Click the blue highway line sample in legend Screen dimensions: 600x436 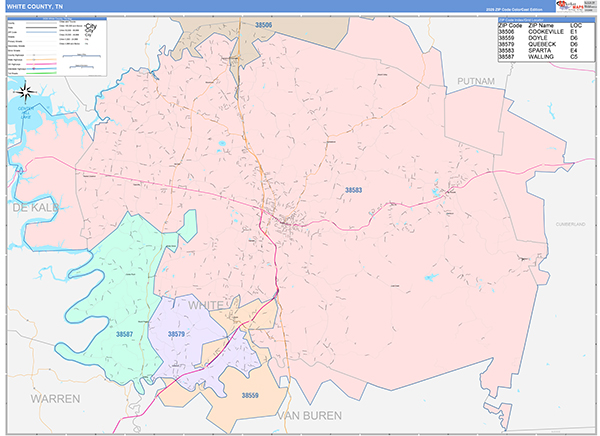41,69
